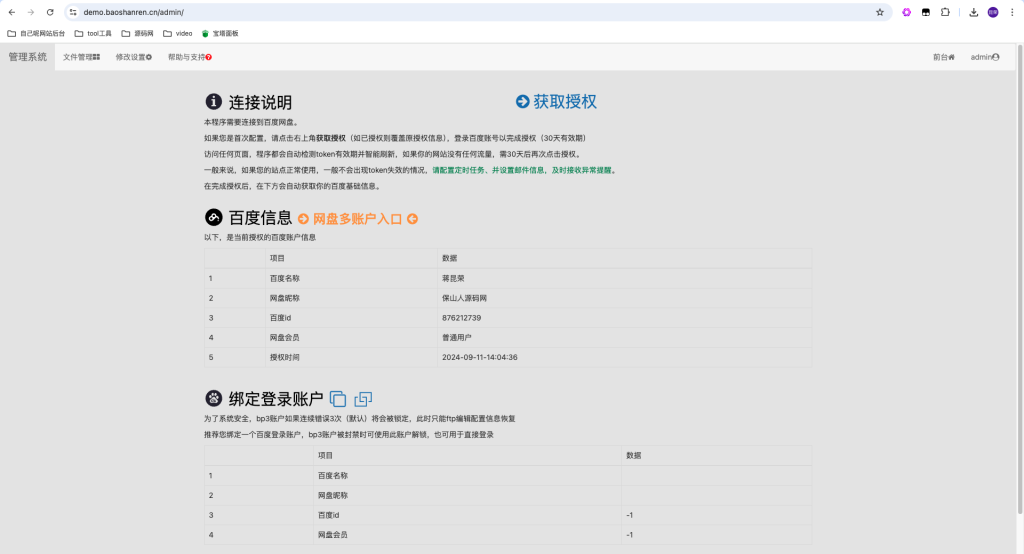Click the 获取授权 link
Screen dimensions: 1024x554
pos(565,101)
